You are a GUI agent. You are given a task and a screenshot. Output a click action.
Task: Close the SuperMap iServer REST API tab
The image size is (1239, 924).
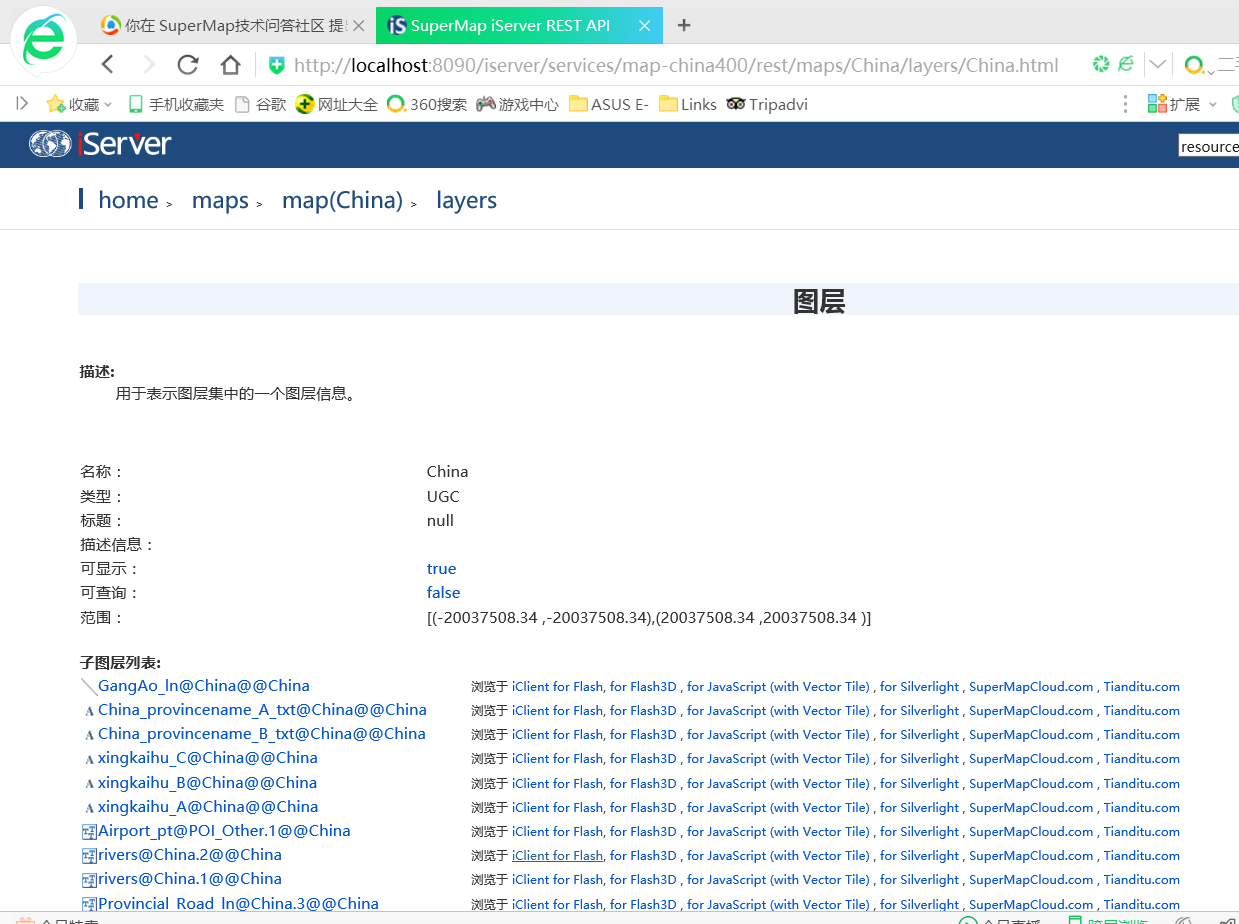pos(645,26)
